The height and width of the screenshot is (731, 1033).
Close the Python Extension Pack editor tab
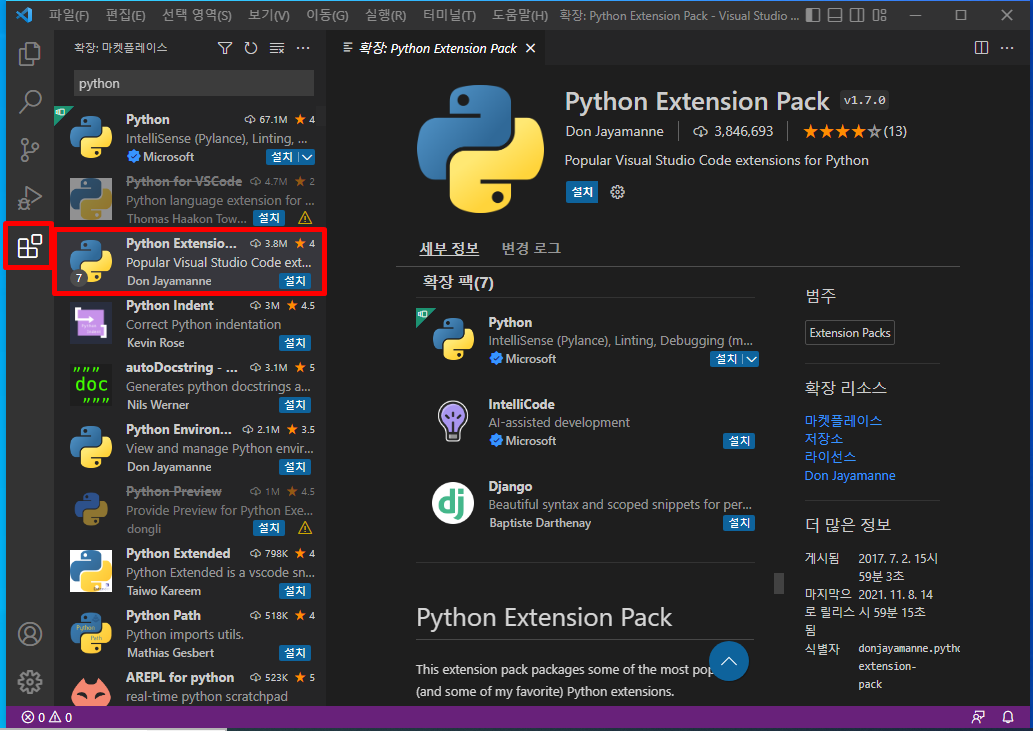(530, 48)
